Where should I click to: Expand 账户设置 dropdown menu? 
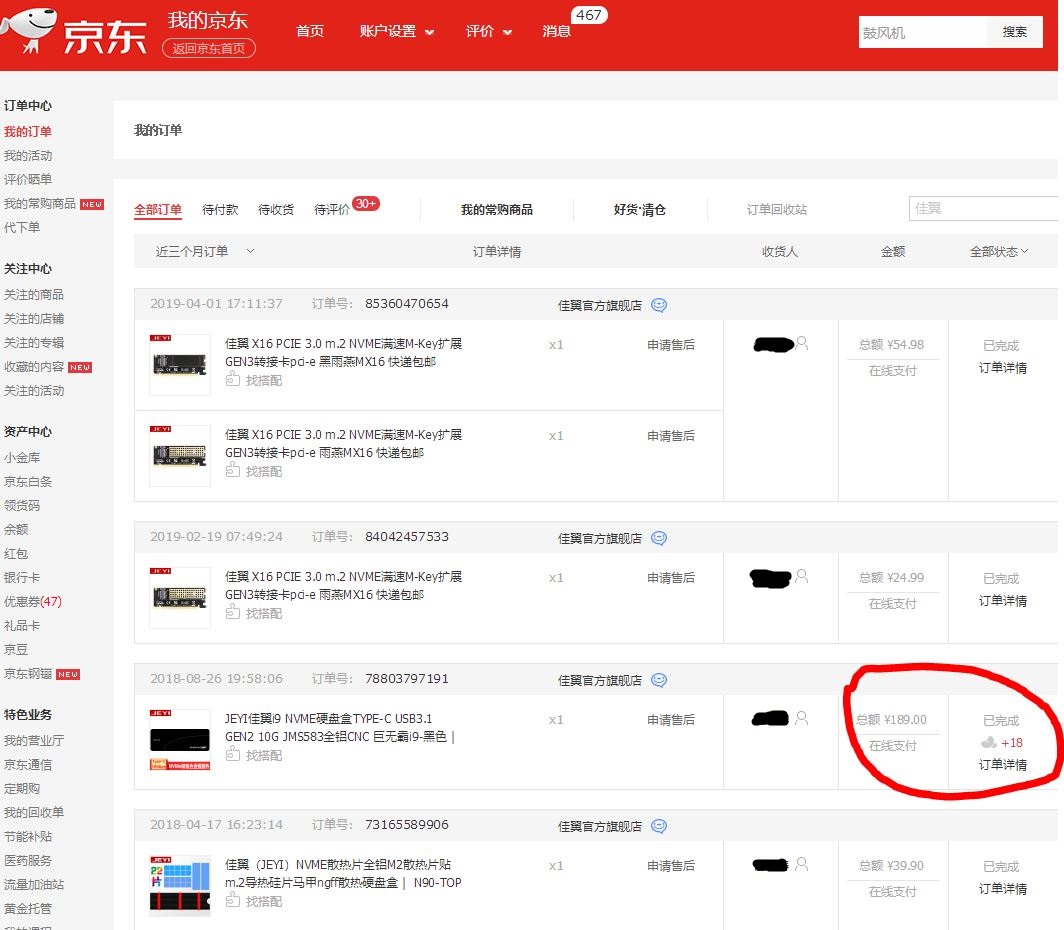click(396, 31)
